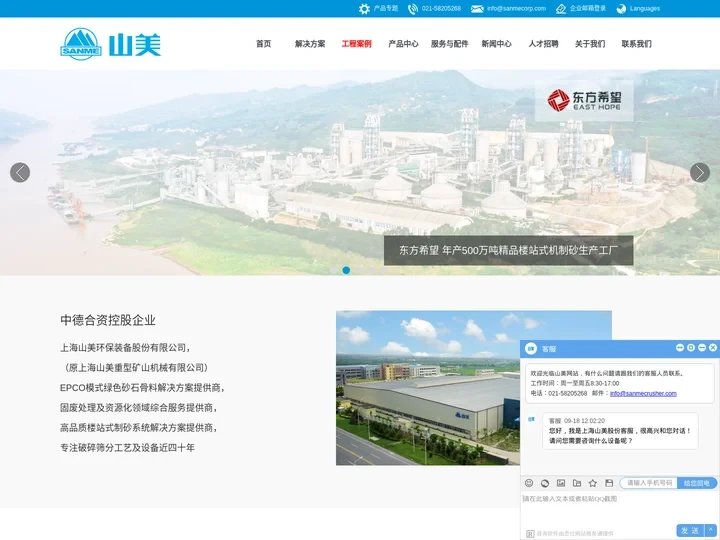Expand send options arrow next to 发送
The width and height of the screenshot is (720, 540).
(710, 530)
